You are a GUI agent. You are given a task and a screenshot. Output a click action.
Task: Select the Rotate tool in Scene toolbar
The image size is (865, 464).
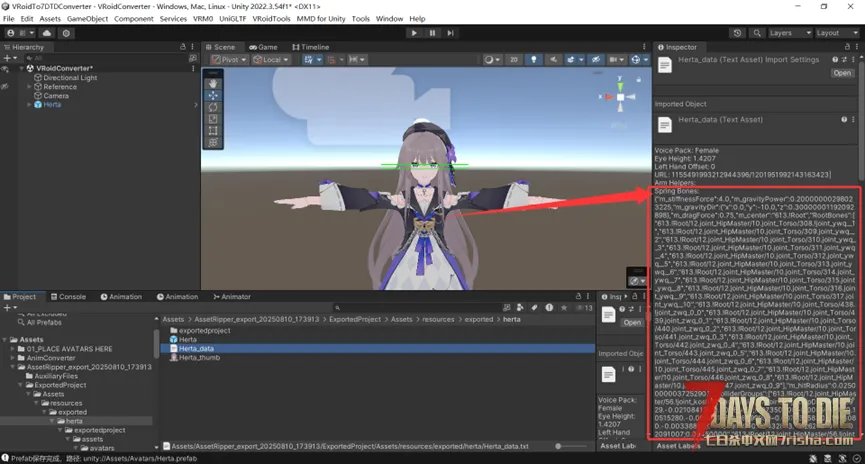(213, 107)
